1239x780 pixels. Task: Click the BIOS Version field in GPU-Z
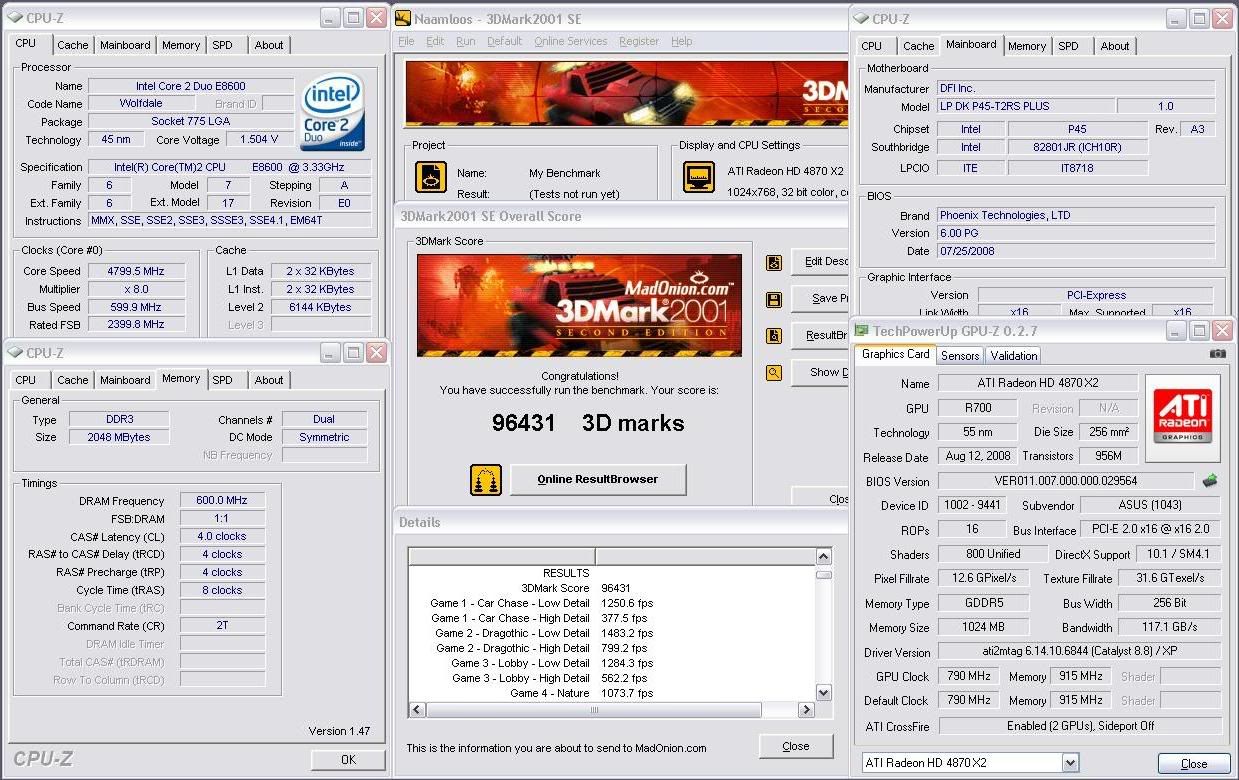1065,481
